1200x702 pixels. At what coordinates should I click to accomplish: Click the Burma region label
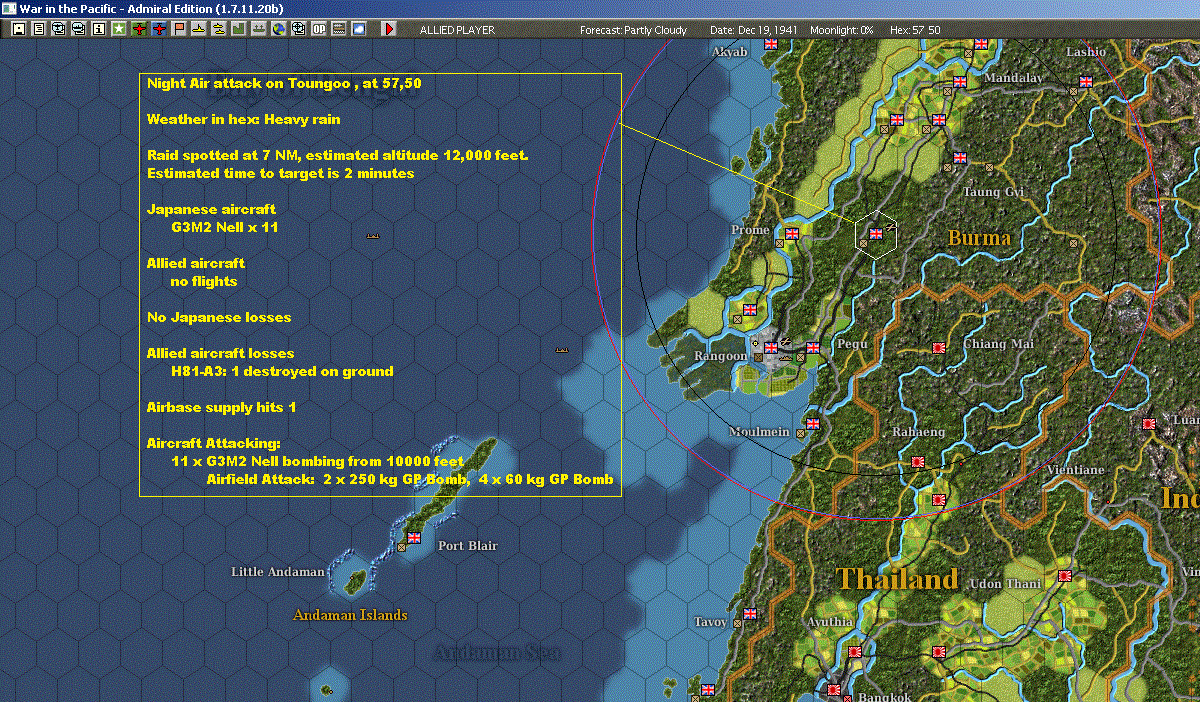(x=979, y=238)
